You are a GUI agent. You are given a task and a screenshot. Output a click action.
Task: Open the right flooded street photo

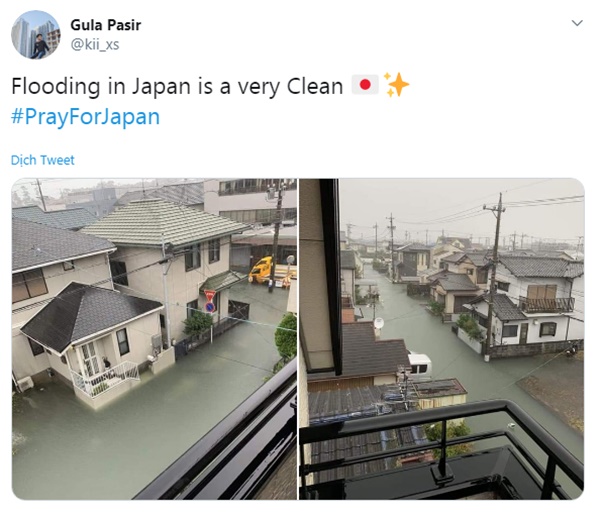click(x=441, y=338)
